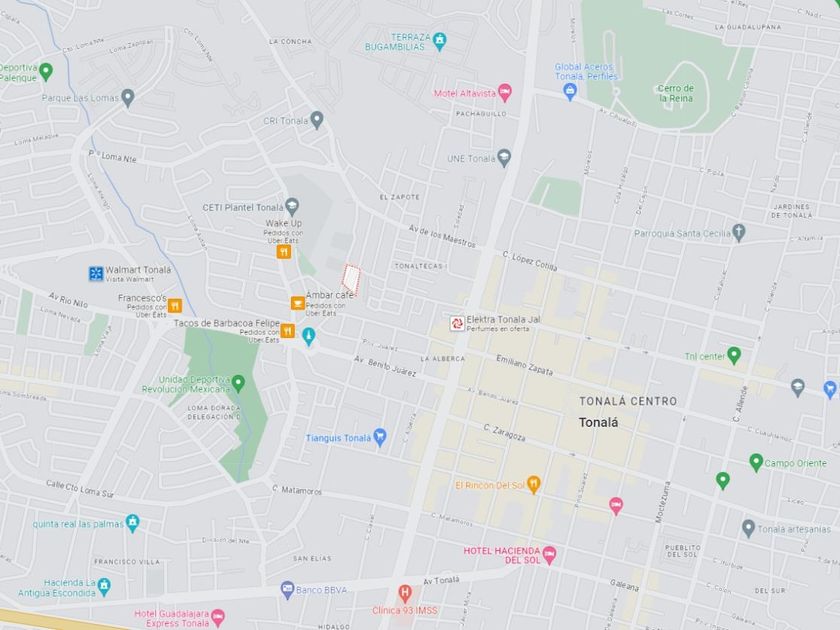Image resolution: width=840 pixels, height=630 pixels.
Task: Select the Tonalá city name label
Action: point(598,423)
